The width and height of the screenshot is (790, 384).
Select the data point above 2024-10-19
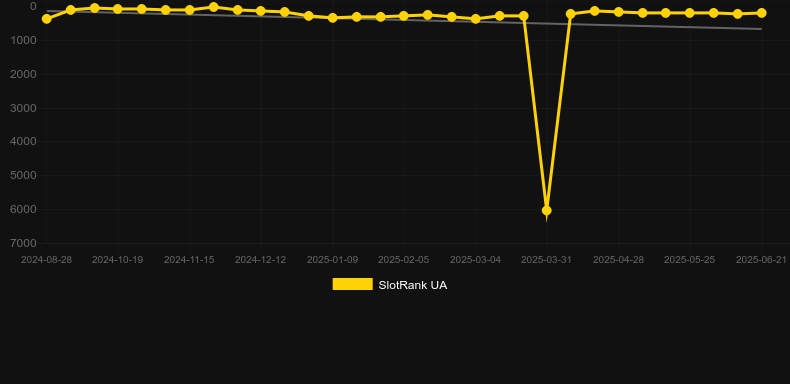118,9
